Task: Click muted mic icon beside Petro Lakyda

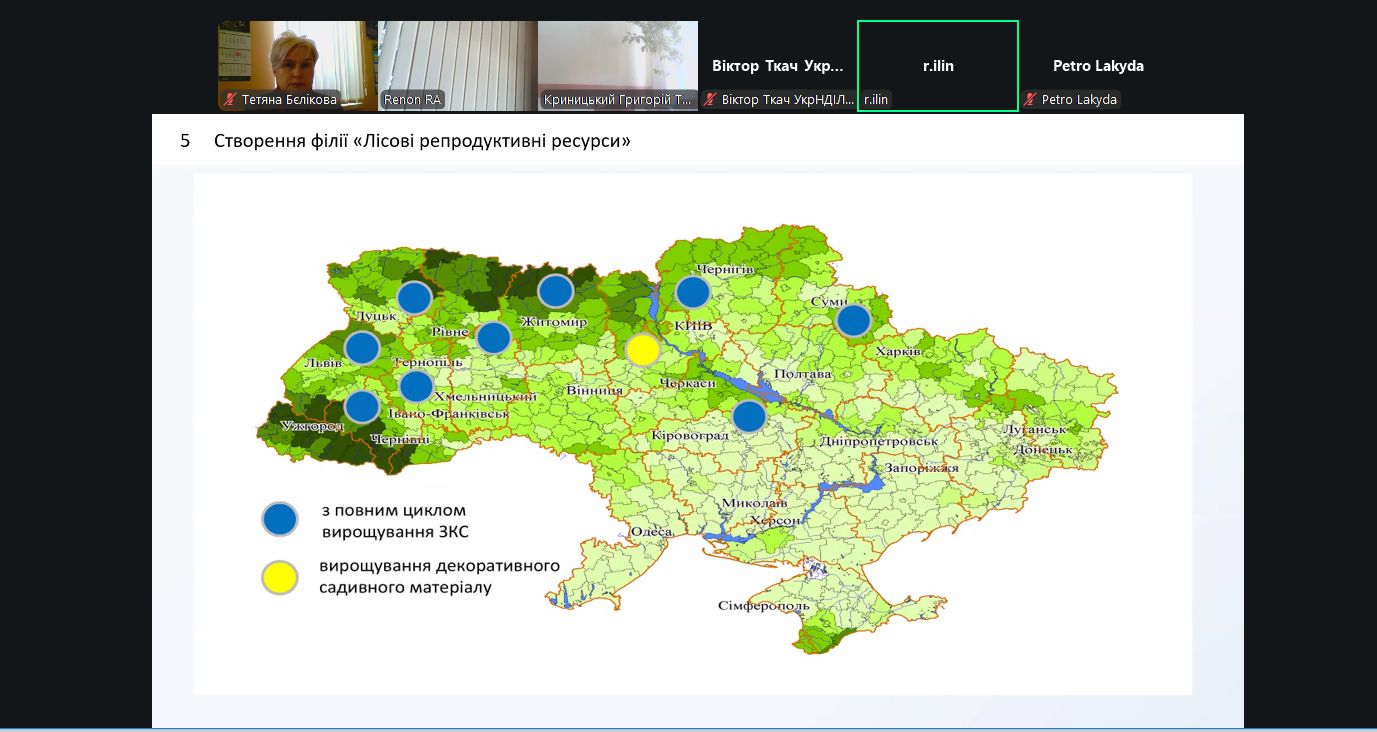Action: (1030, 100)
